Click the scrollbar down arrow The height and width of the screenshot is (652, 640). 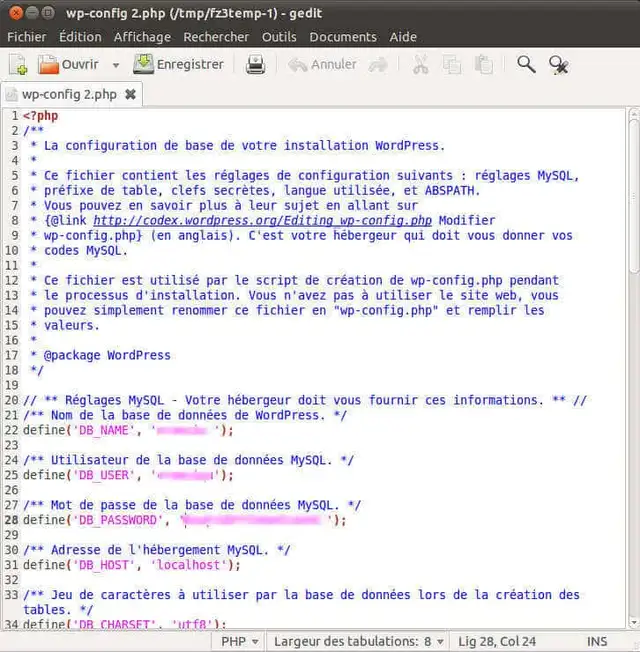coord(634,623)
